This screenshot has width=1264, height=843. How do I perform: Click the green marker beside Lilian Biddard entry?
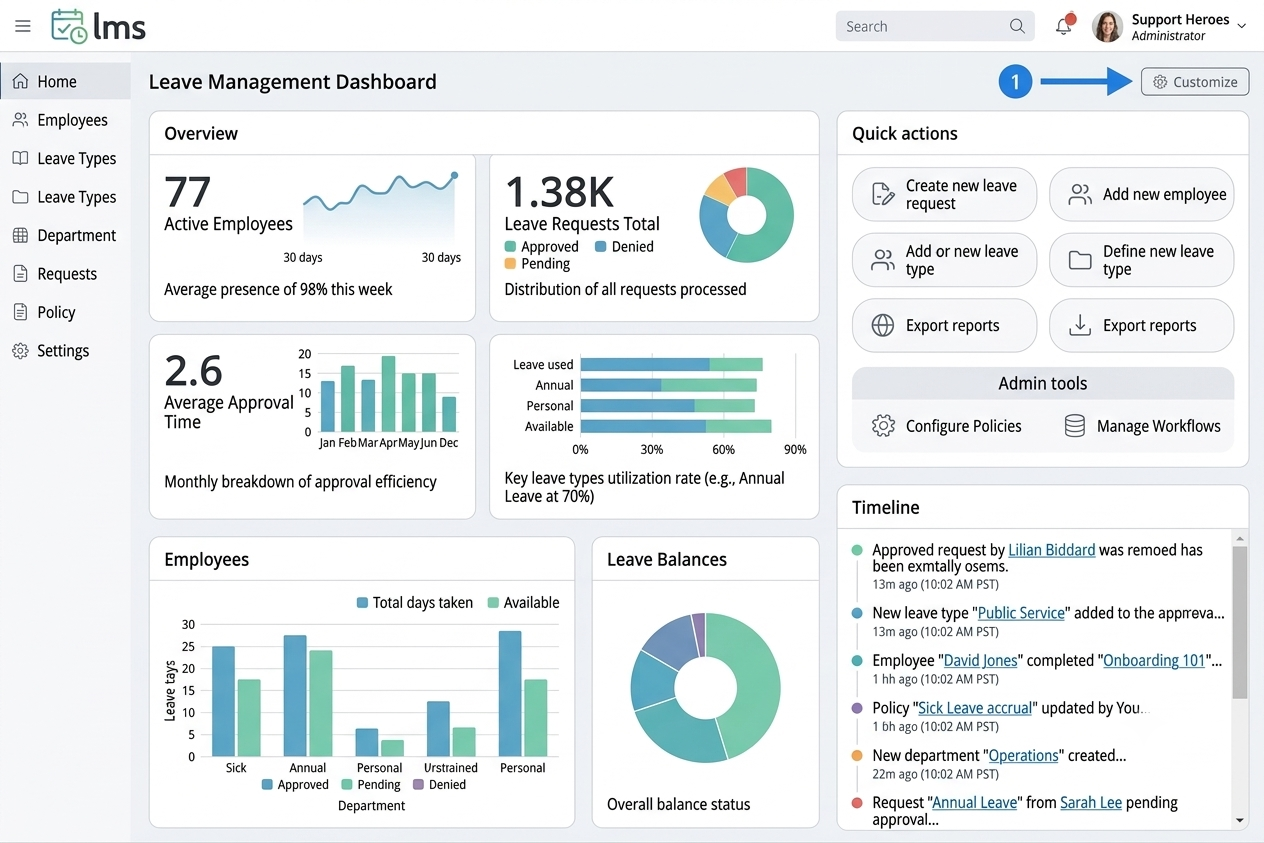click(x=857, y=550)
